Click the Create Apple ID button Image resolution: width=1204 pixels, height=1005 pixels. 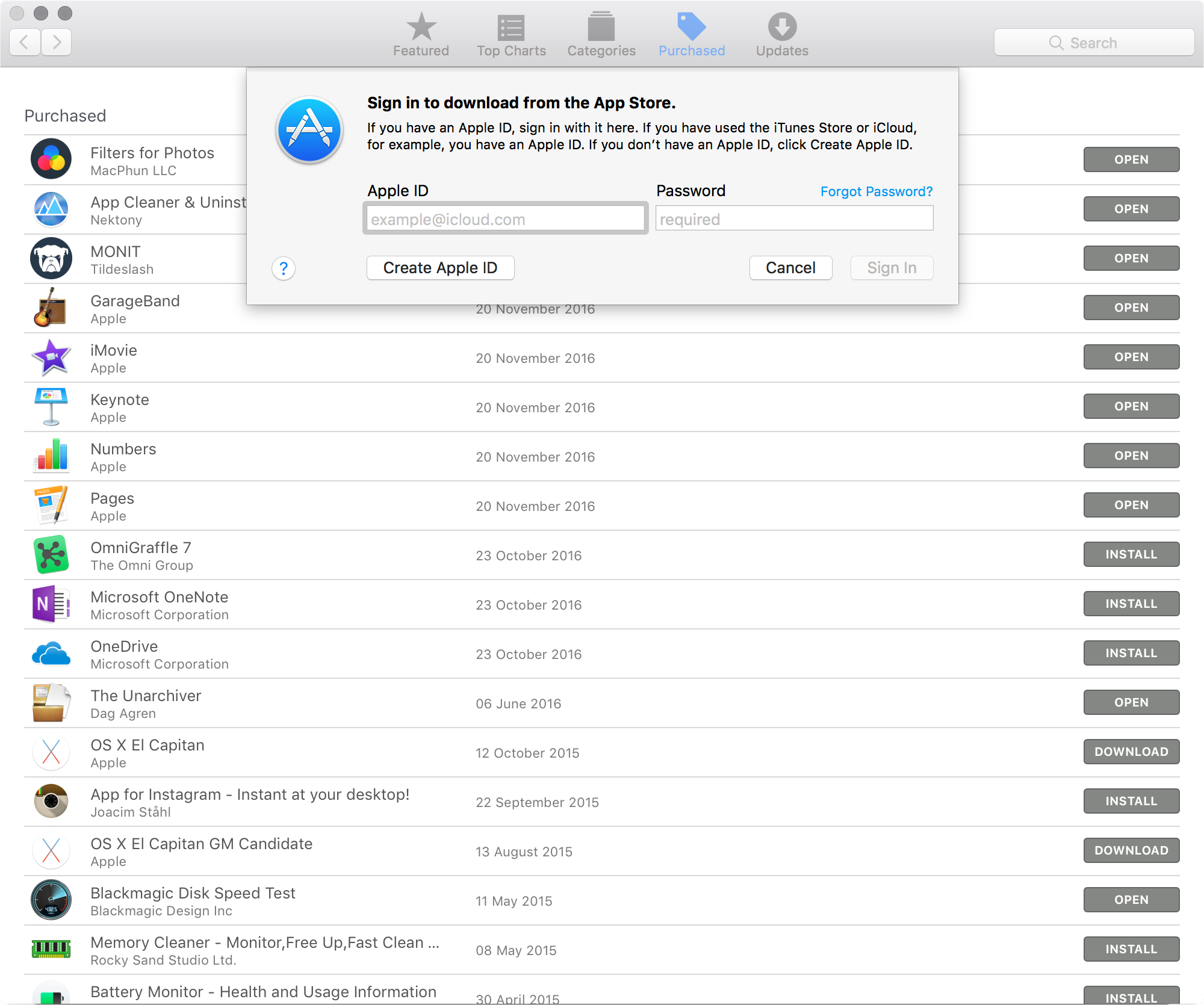pos(440,268)
